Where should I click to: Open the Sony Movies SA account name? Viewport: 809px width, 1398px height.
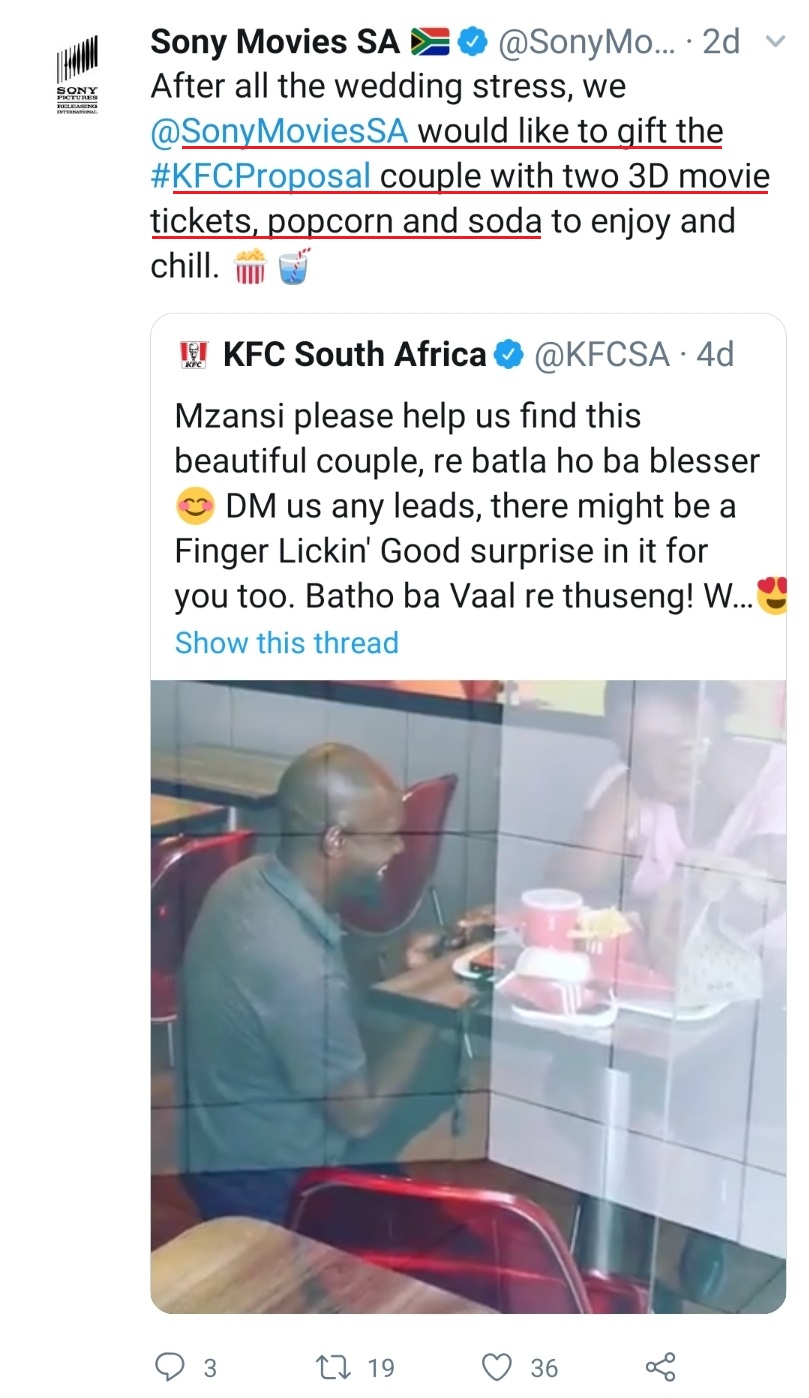pos(276,42)
